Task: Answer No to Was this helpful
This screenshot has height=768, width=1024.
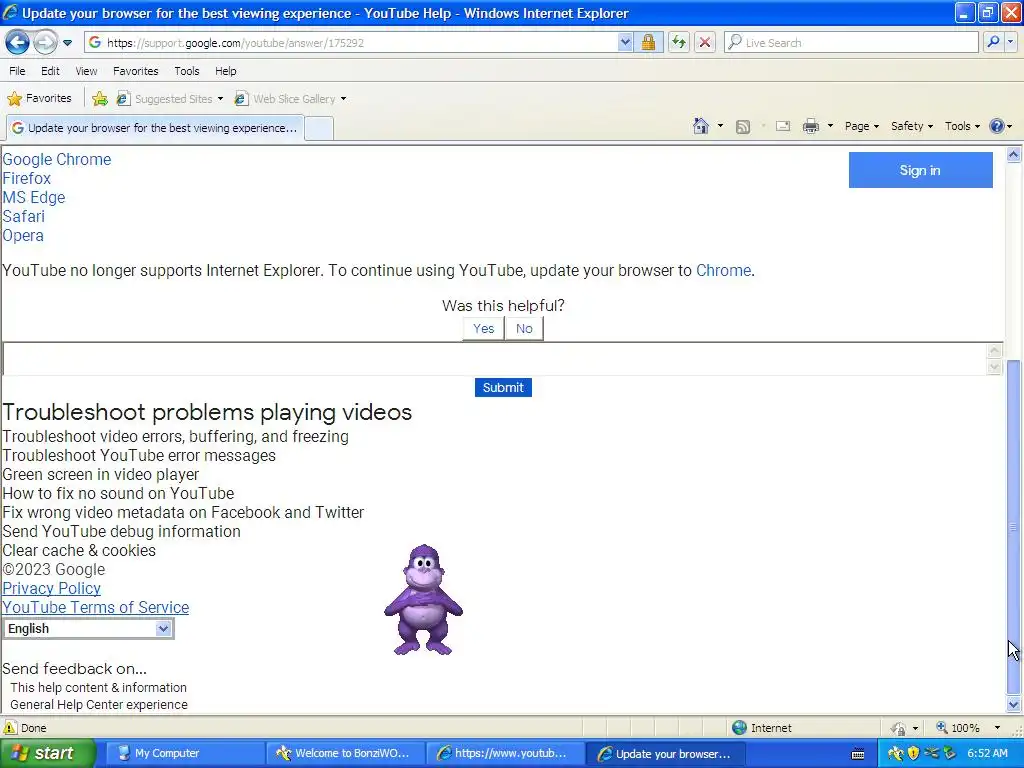Action: (524, 328)
